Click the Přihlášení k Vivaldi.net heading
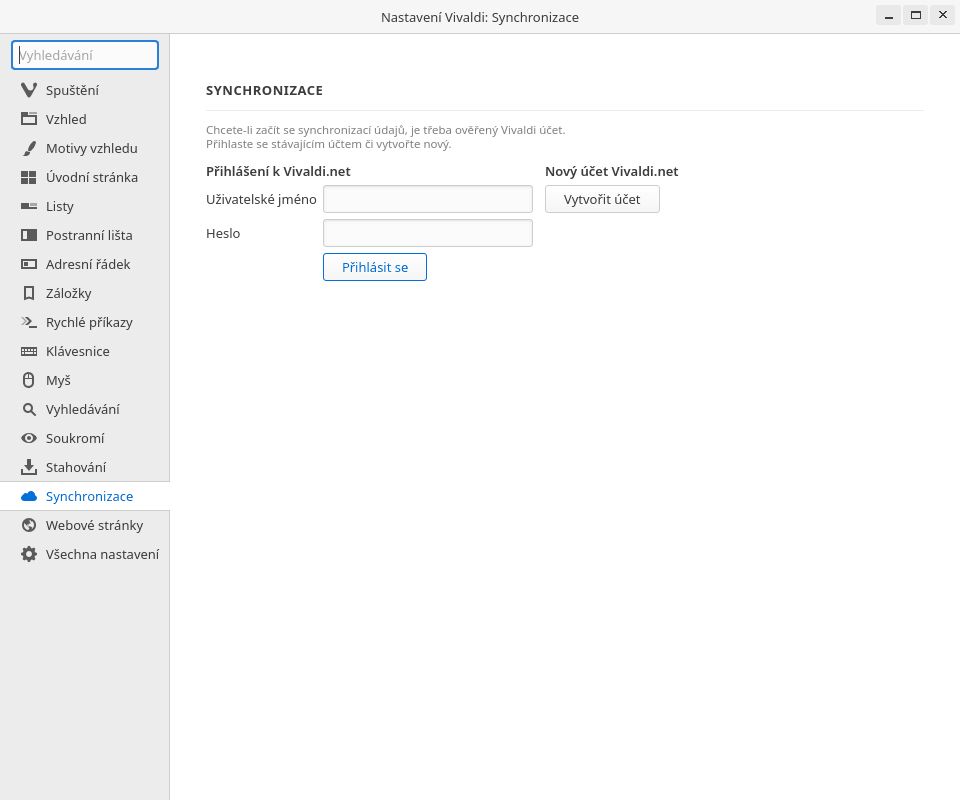The image size is (960, 800). 278,171
